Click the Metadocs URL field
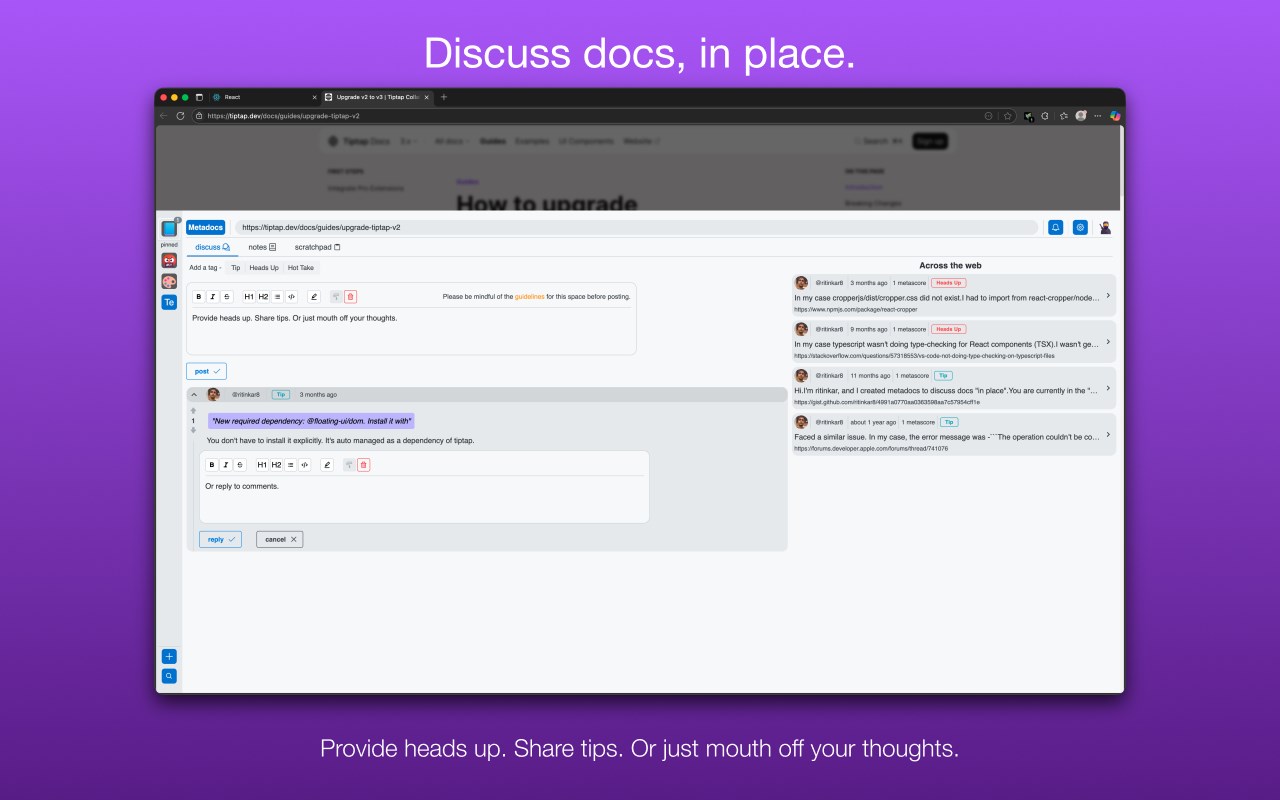The image size is (1280, 800). (636, 228)
